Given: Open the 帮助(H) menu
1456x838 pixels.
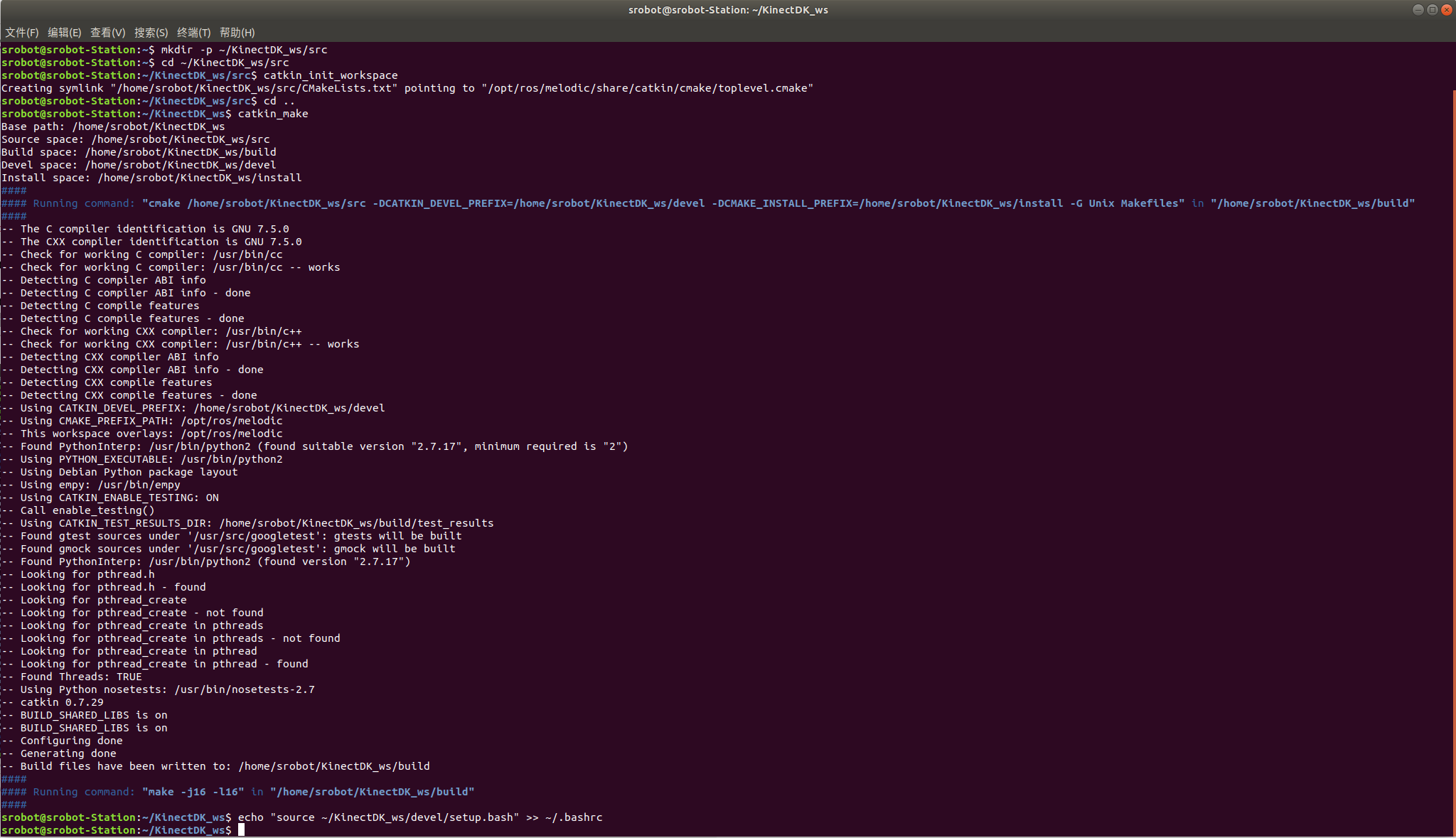Looking at the screenshot, I should click(x=237, y=33).
